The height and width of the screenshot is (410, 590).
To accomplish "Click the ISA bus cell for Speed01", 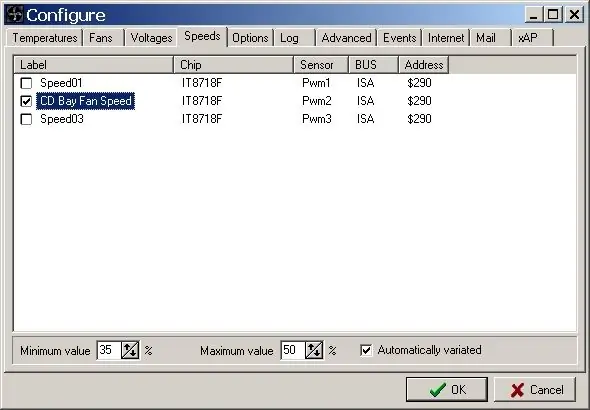I will point(365,83).
